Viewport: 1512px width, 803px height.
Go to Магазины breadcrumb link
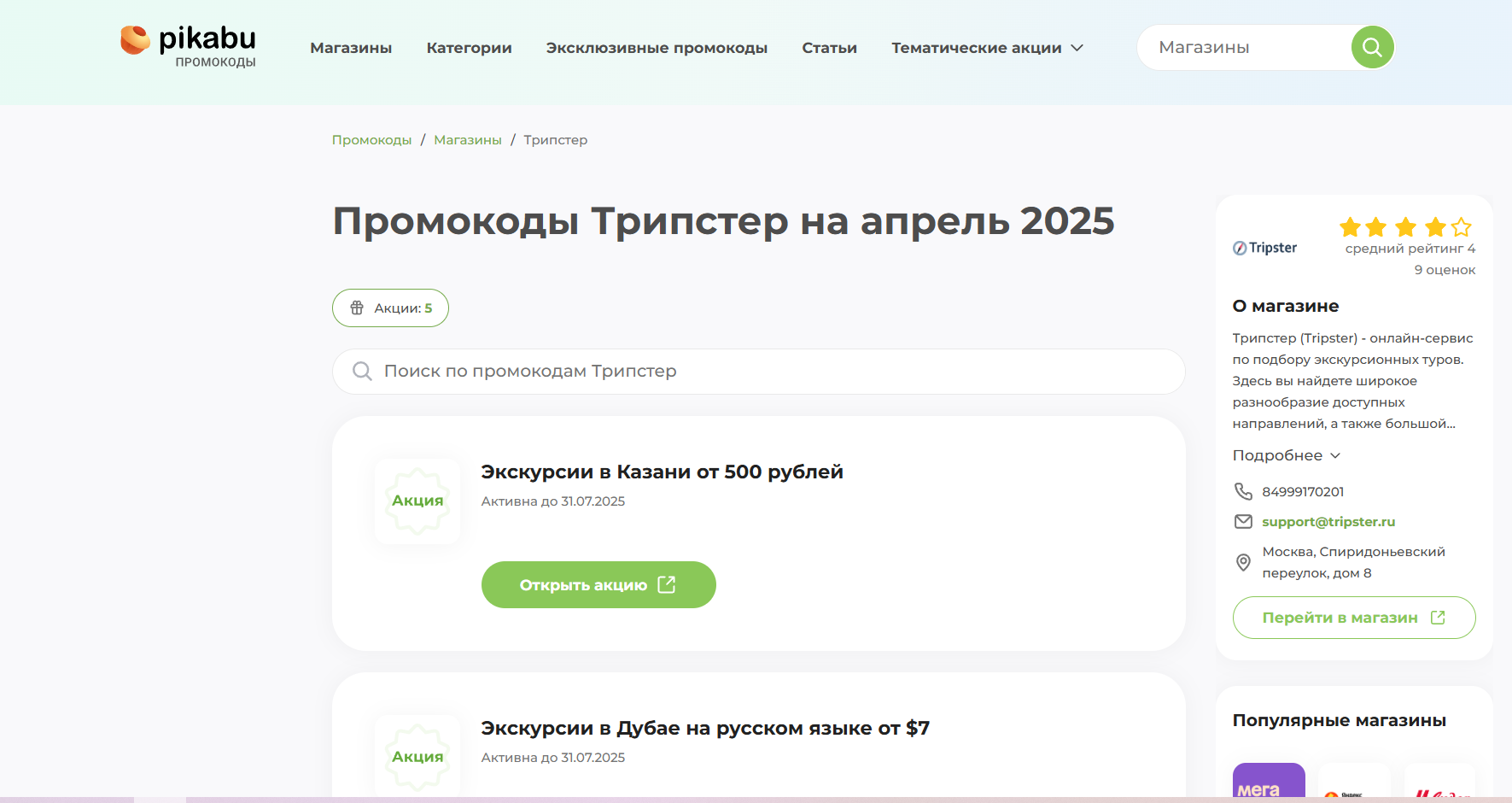coord(468,140)
